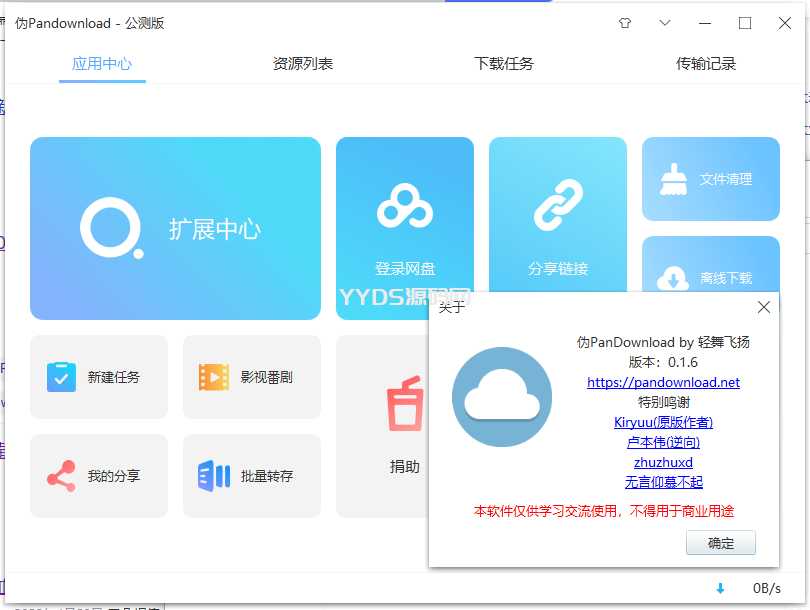Open the https://pandownload.net link

click(x=663, y=382)
